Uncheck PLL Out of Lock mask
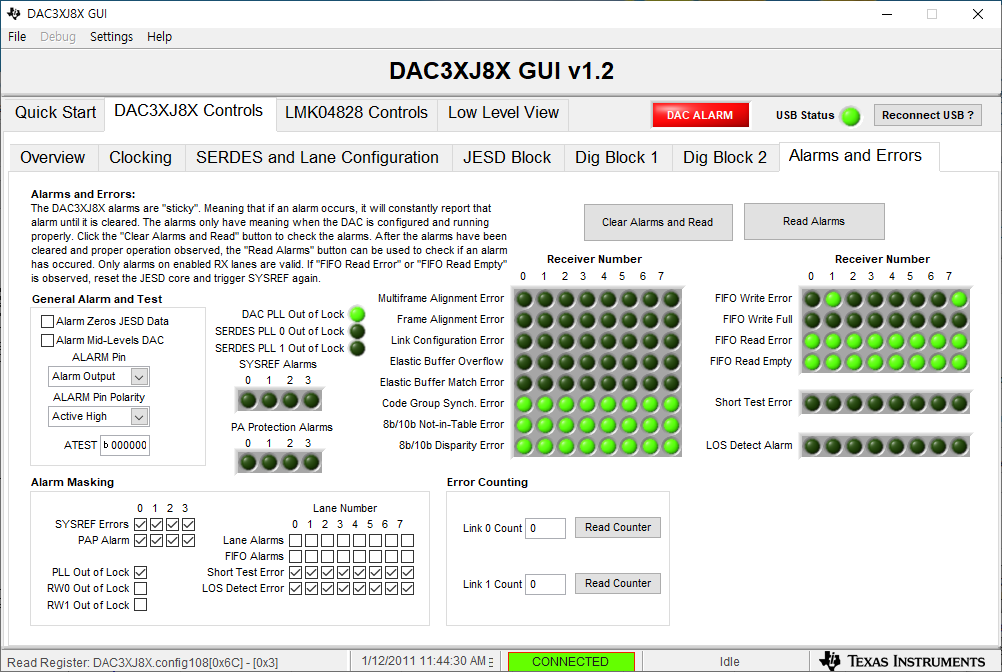1002x672 pixels. click(x=141, y=572)
